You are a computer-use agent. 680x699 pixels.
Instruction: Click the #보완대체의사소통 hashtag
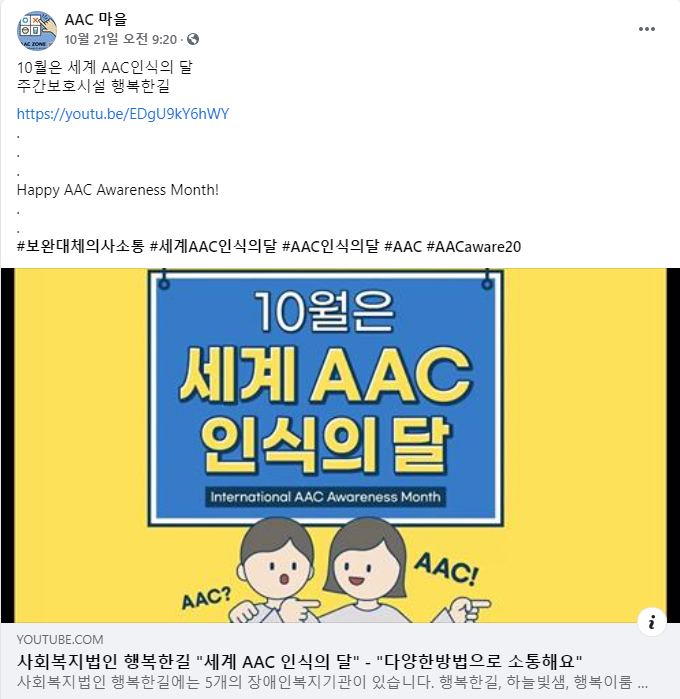(81, 247)
